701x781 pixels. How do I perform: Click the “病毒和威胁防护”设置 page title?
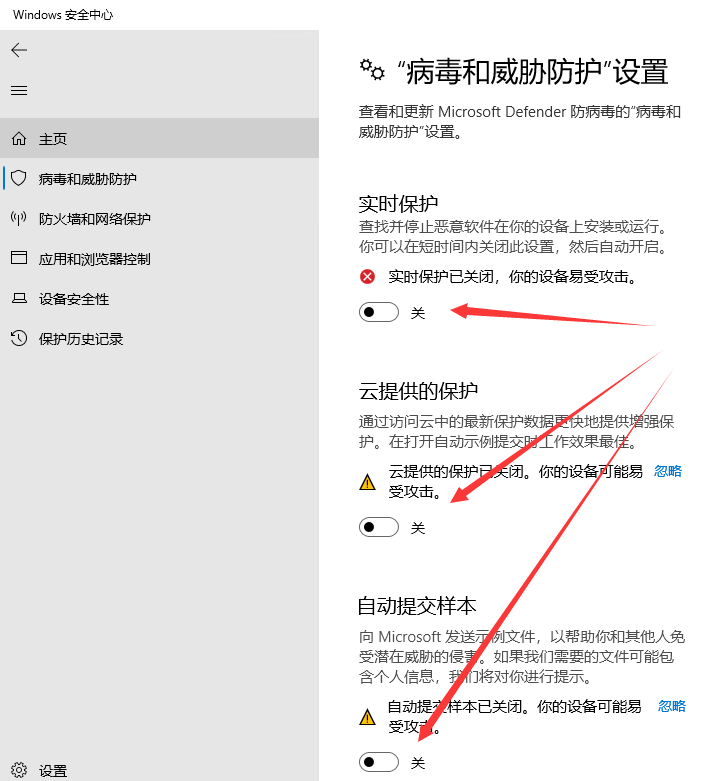(533, 71)
